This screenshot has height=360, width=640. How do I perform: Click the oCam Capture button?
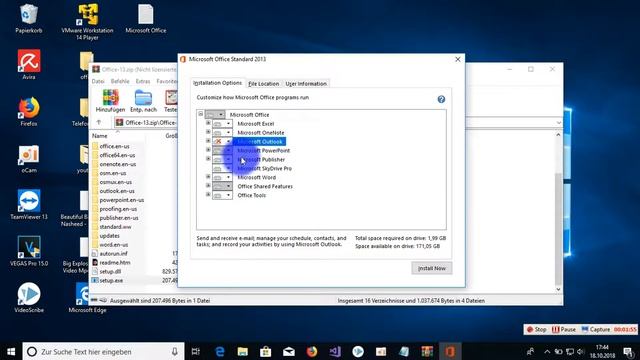click(596, 329)
